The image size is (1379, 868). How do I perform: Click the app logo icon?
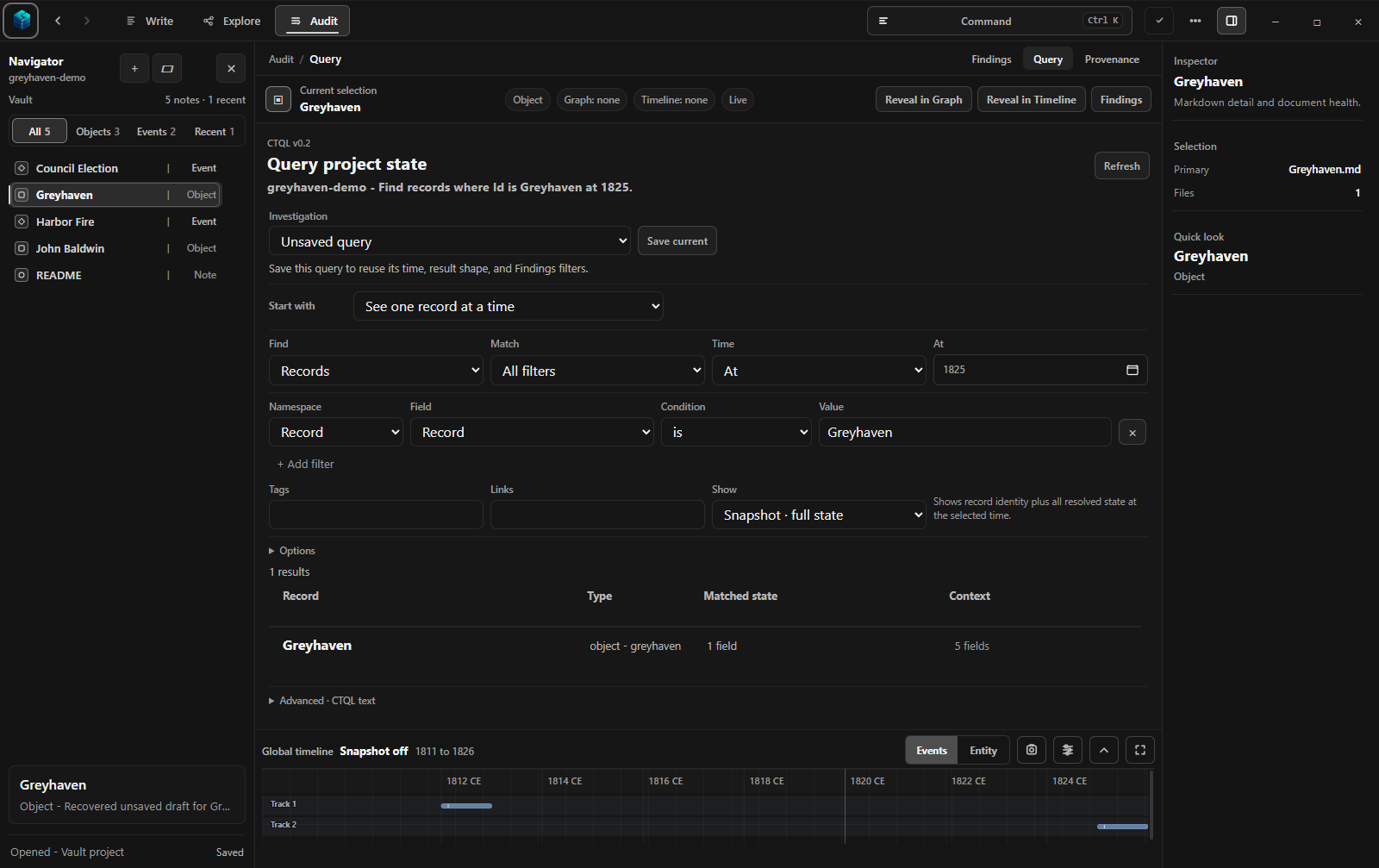21,21
